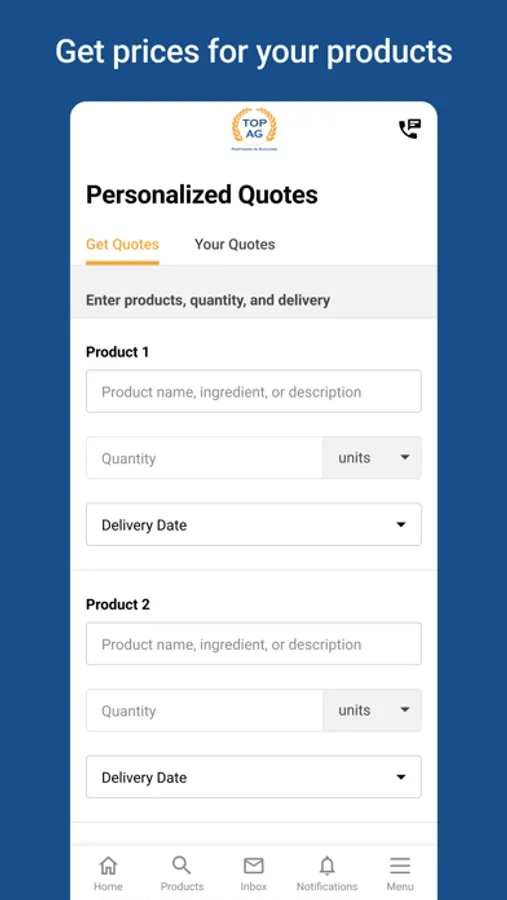
Task: Open Delivery Date dropdown for Product 1
Action: pyautogui.click(x=254, y=525)
